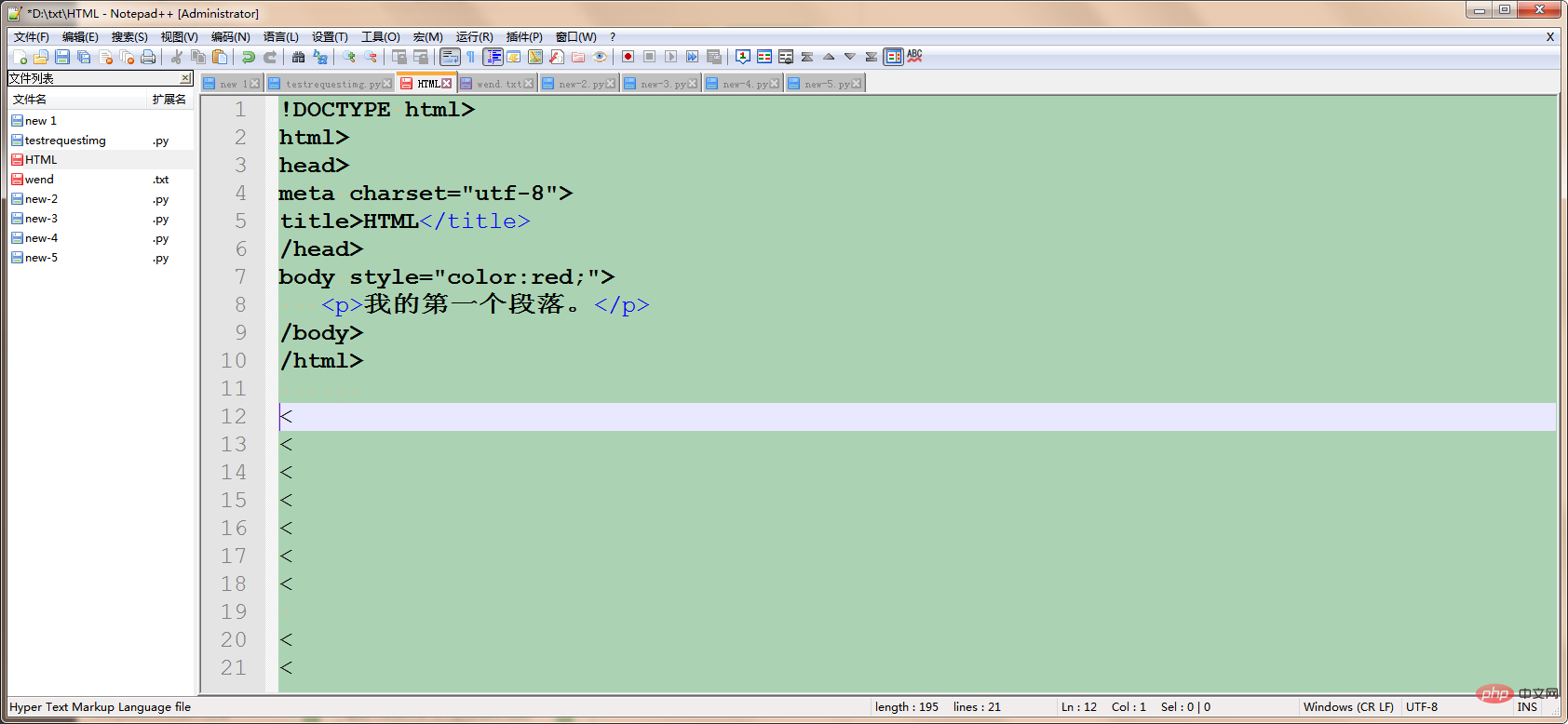Open the 视图(V) menu

click(179, 37)
